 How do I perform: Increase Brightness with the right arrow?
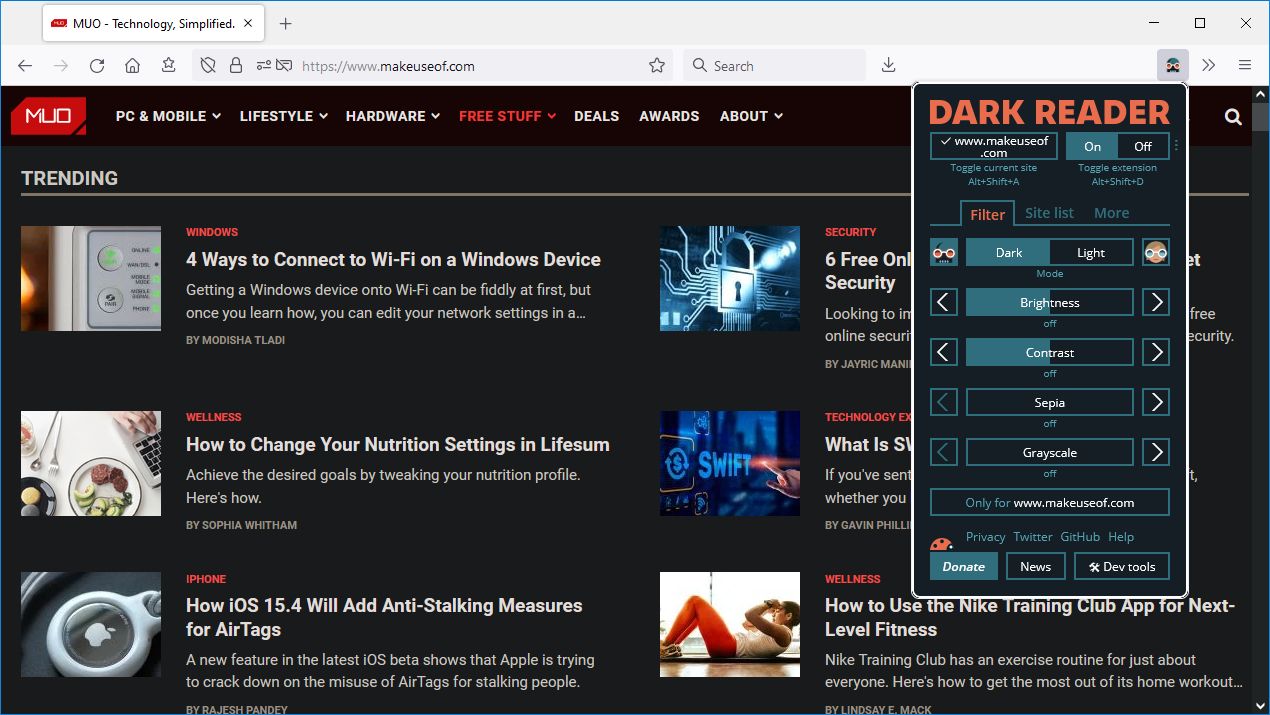(x=1156, y=302)
